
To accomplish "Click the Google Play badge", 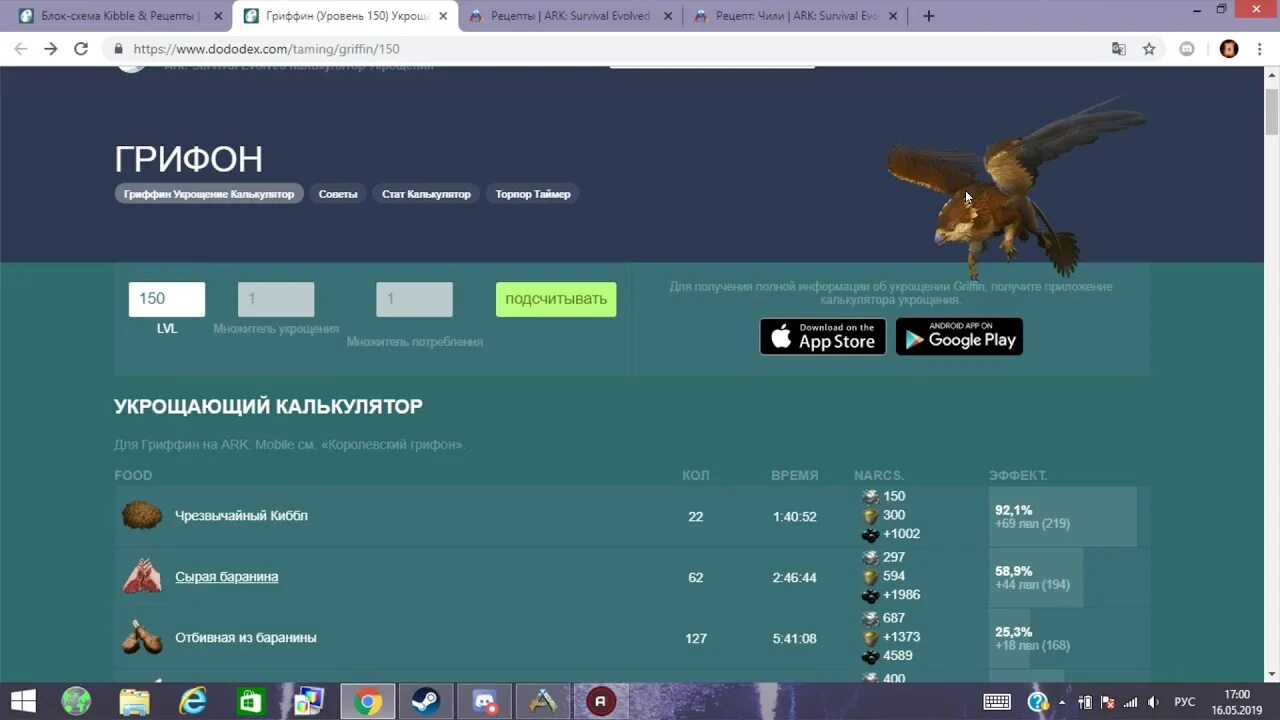I will click(x=959, y=337).
